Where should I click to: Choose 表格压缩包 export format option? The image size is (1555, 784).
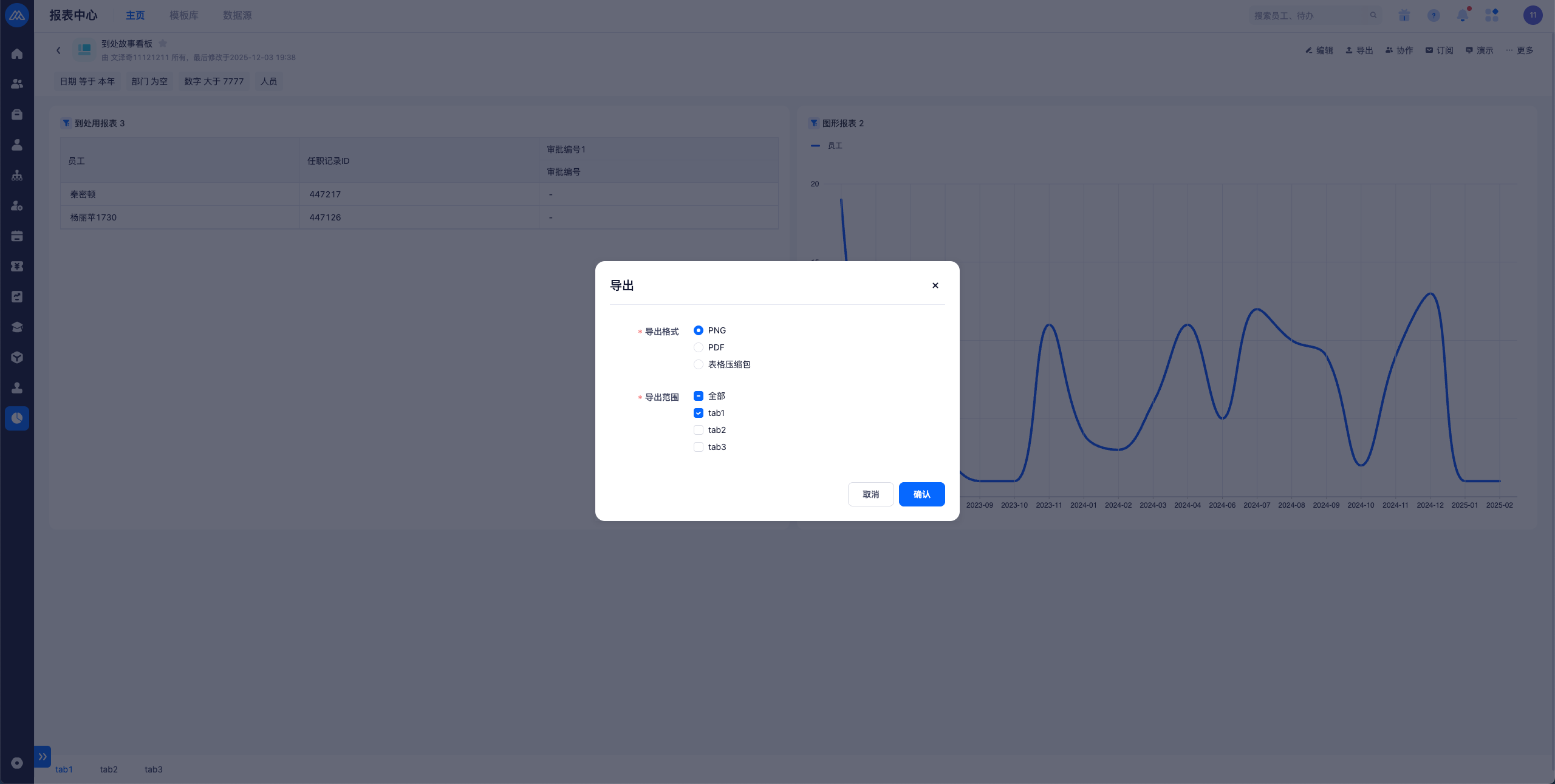(699, 364)
